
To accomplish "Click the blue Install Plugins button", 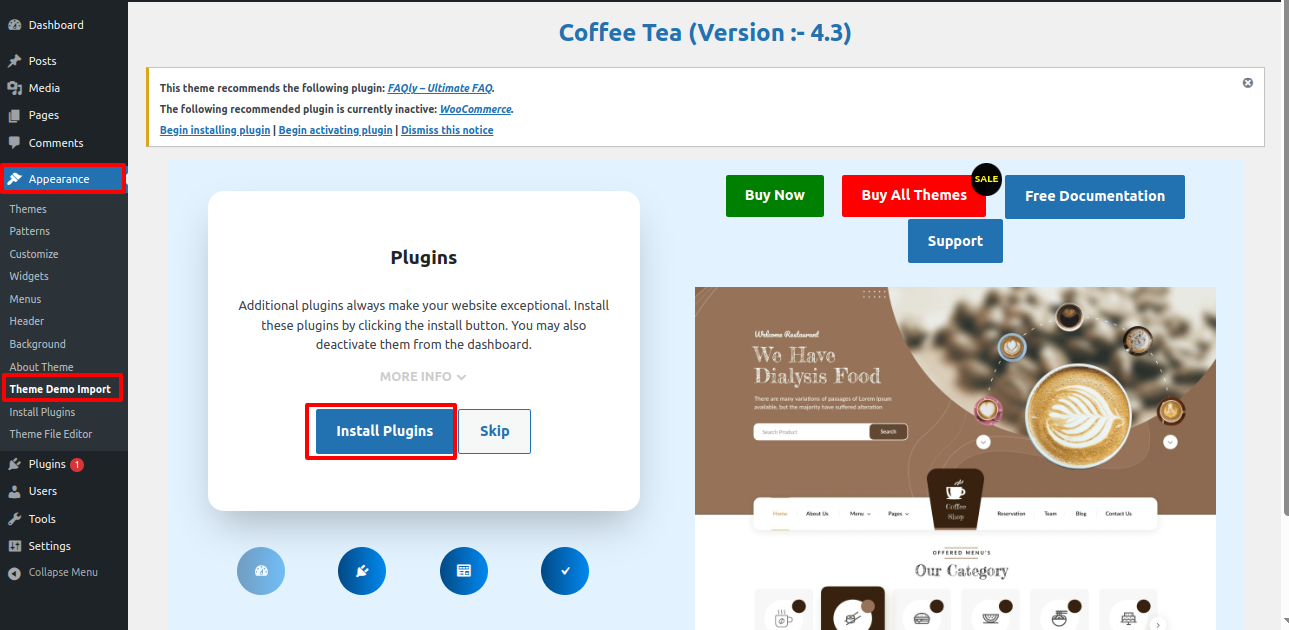I will coord(385,431).
